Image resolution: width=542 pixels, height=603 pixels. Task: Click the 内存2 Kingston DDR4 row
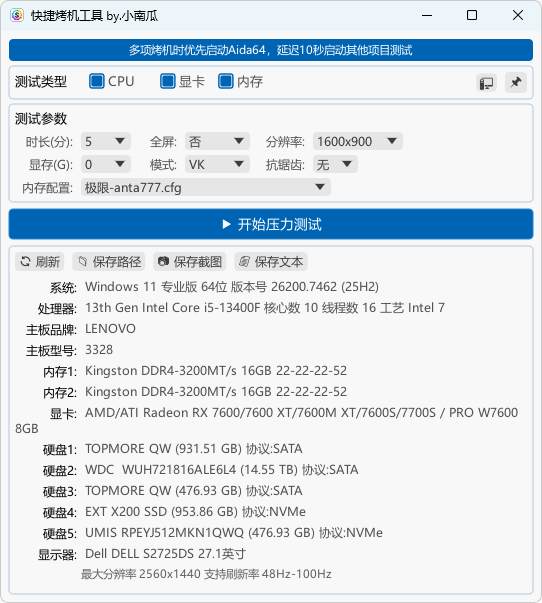coord(195,392)
